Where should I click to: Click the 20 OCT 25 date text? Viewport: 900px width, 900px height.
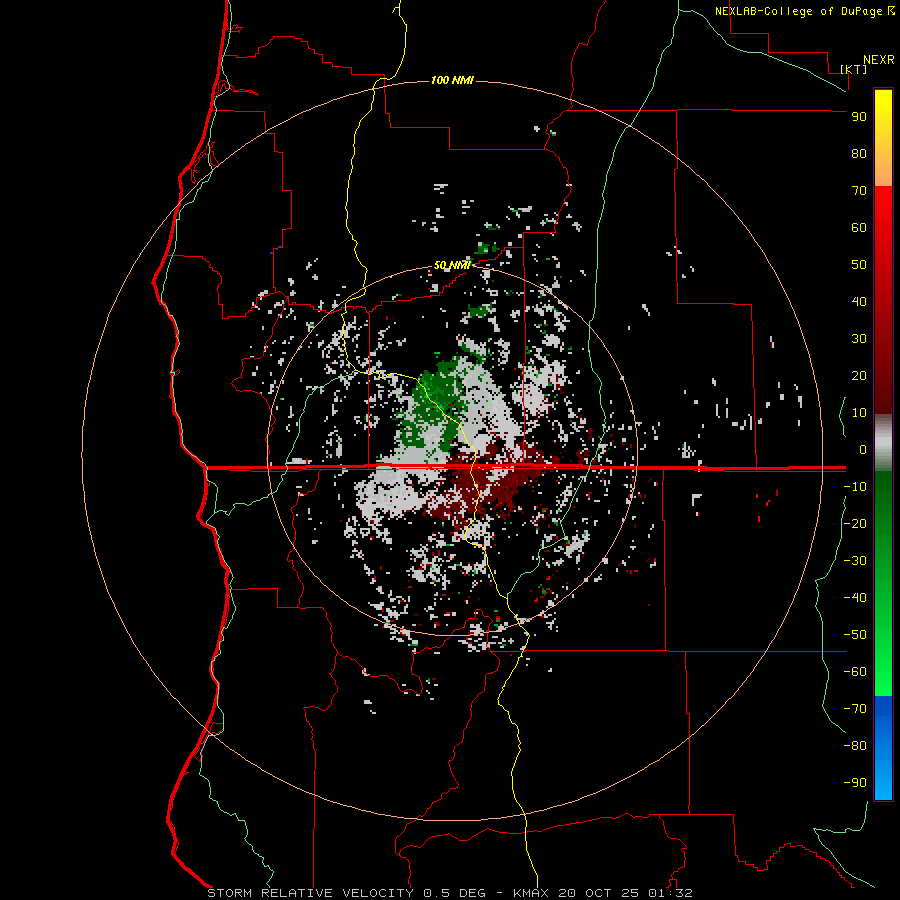(x=599, y=893)
